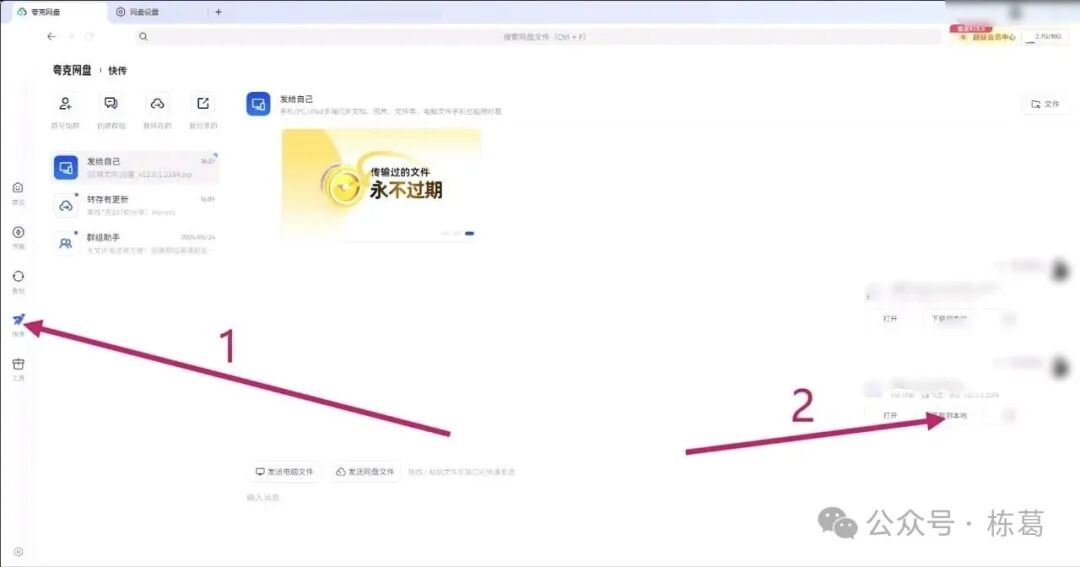Image resolution: width=1080 pixels, height=567 pixels.
Task: Open the 备份 backup sidebar icon
Action: pos(18,277)
